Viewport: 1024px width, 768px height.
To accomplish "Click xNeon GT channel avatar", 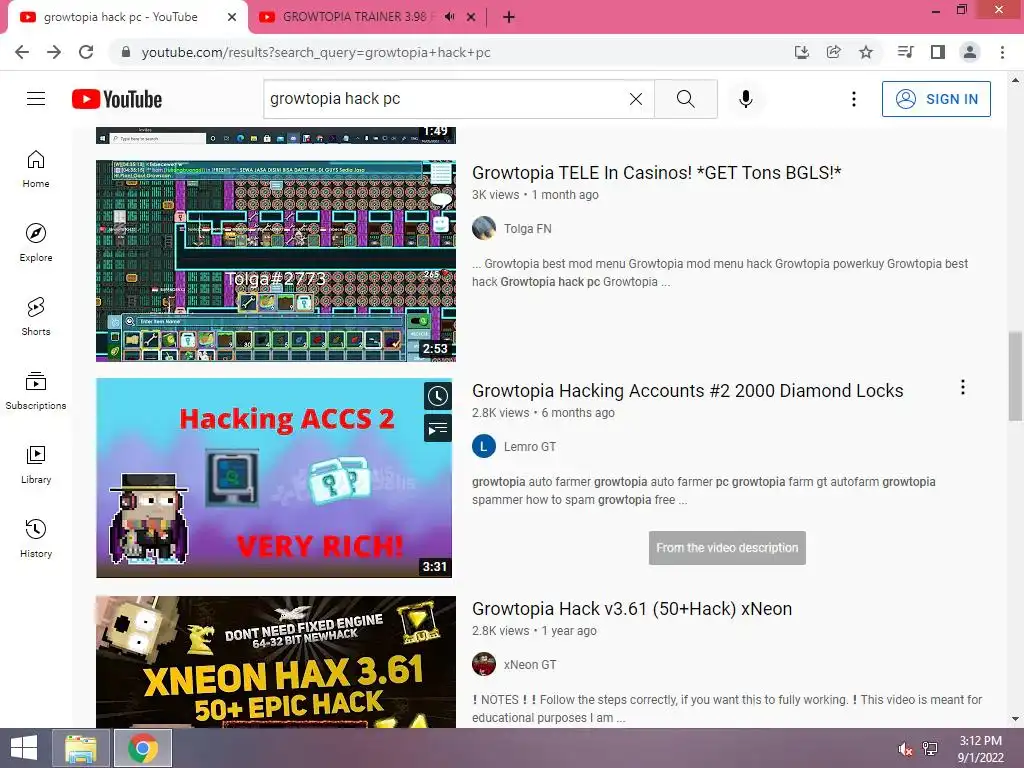I will [x=484, y=665].
